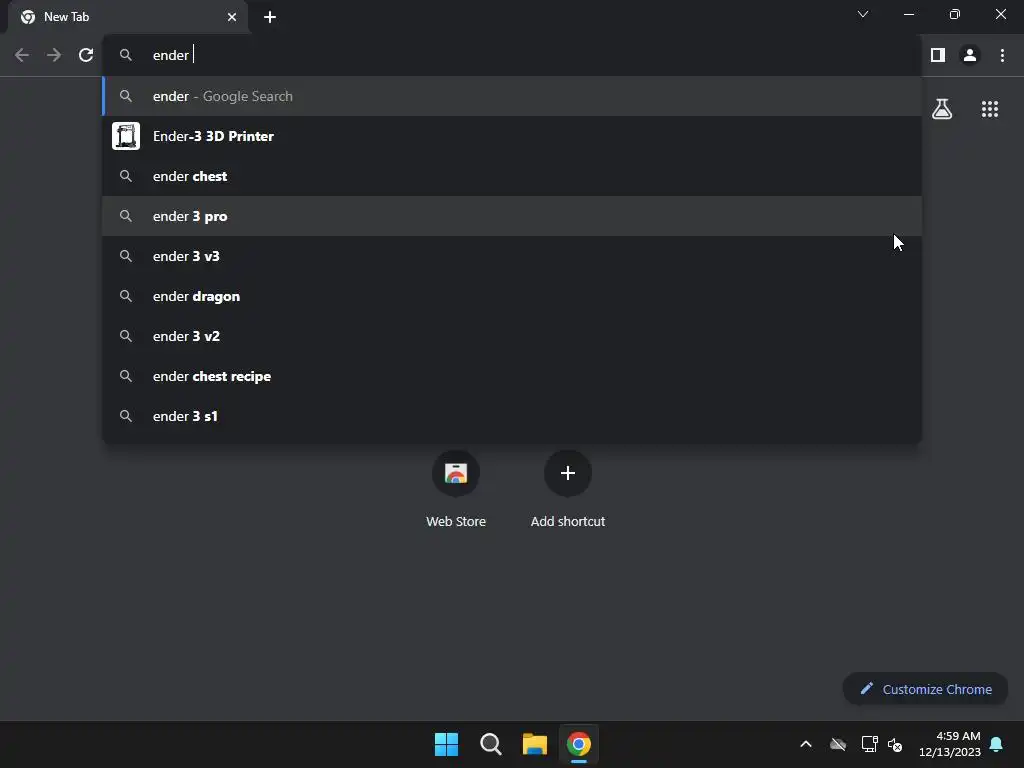This screenshot has height=768, width=1024.
Task: Click the back navigation arrow
Action: 22,55
